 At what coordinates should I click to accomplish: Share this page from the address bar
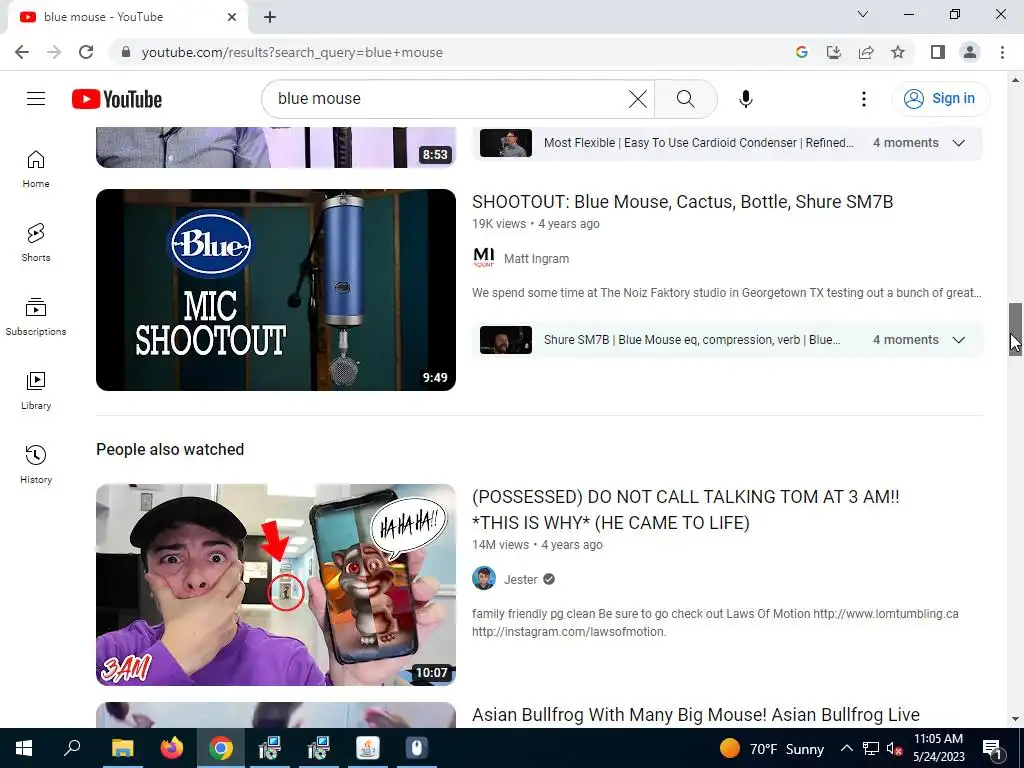click(866, 52)
